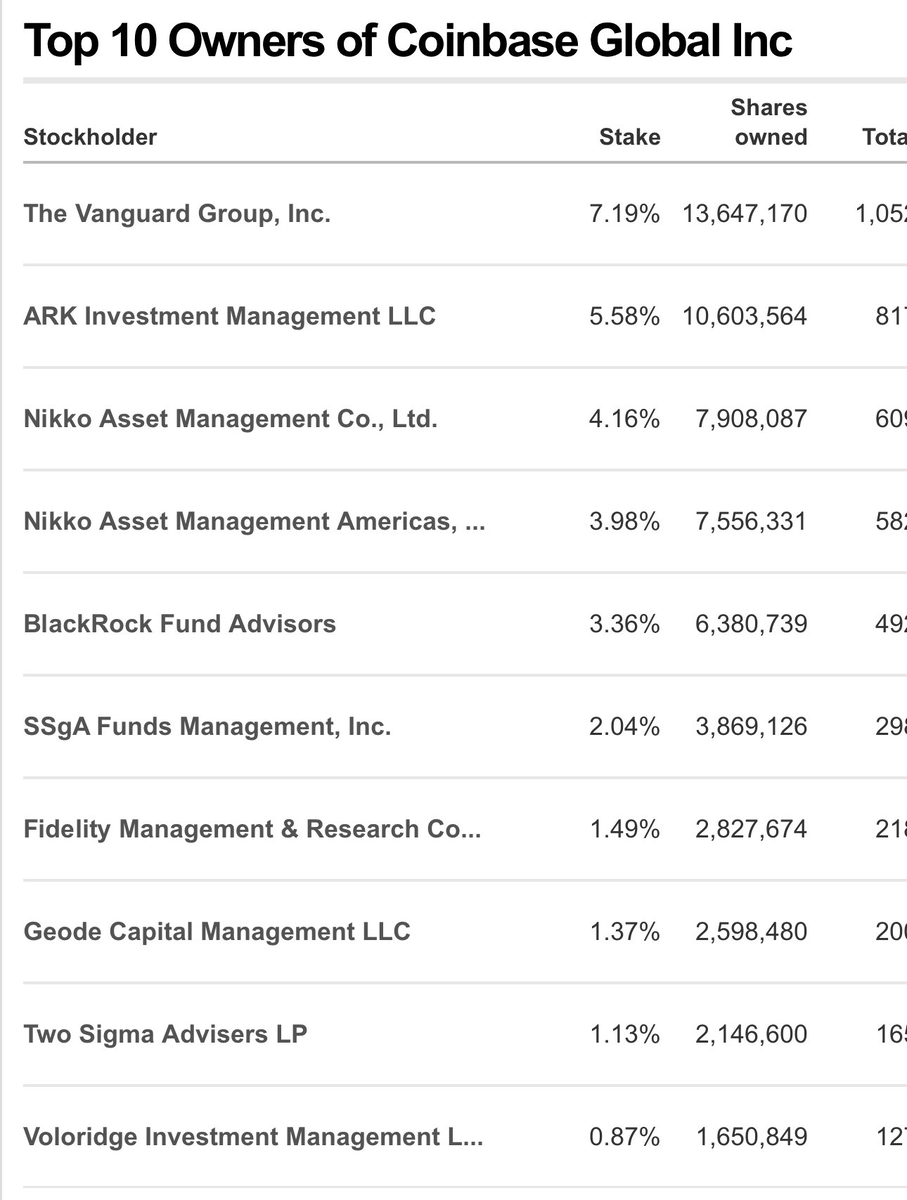The height and width of the screenshot is (1200, 907).
Task: Click the partially visible Total column header
Action: tap(884, 137)
